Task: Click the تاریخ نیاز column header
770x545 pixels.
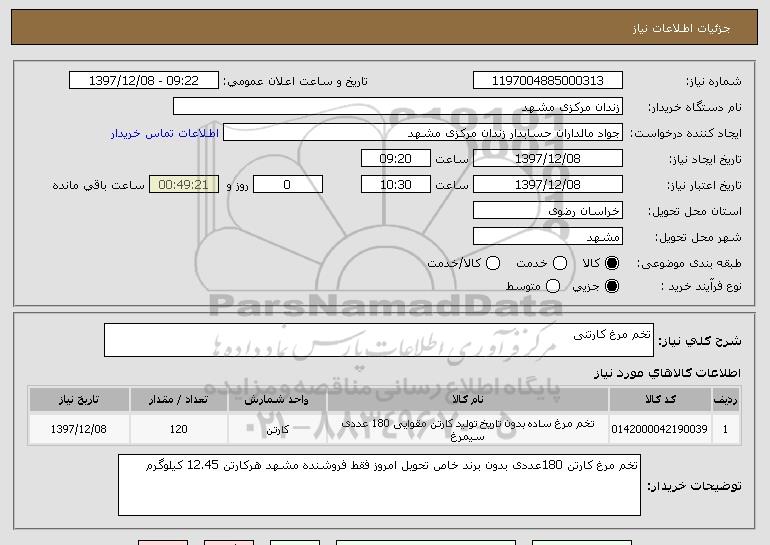Action: coord(79,400)
